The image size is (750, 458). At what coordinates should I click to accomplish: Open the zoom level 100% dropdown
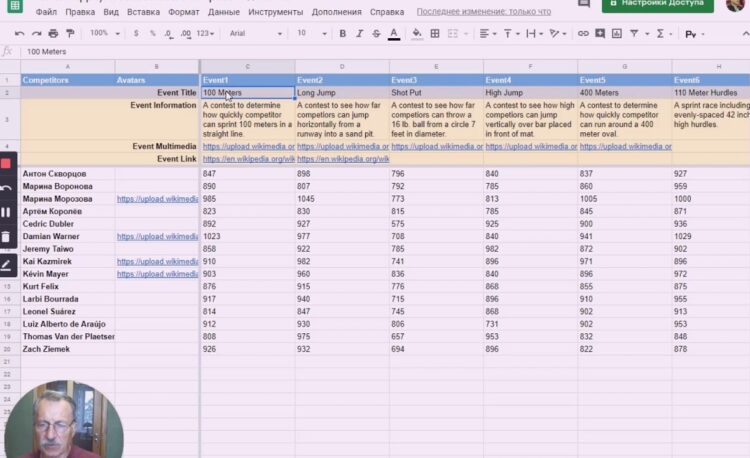click(x=102, y=33)
